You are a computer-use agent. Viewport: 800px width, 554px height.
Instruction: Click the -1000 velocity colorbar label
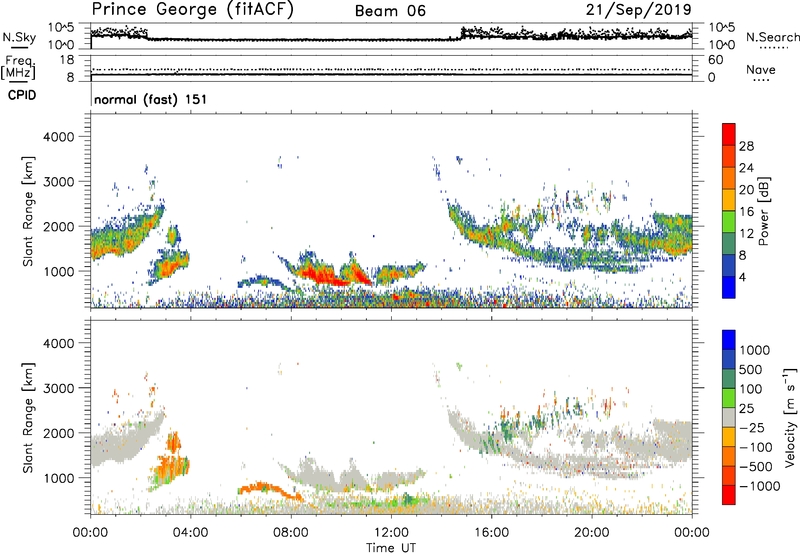(760, 486)
